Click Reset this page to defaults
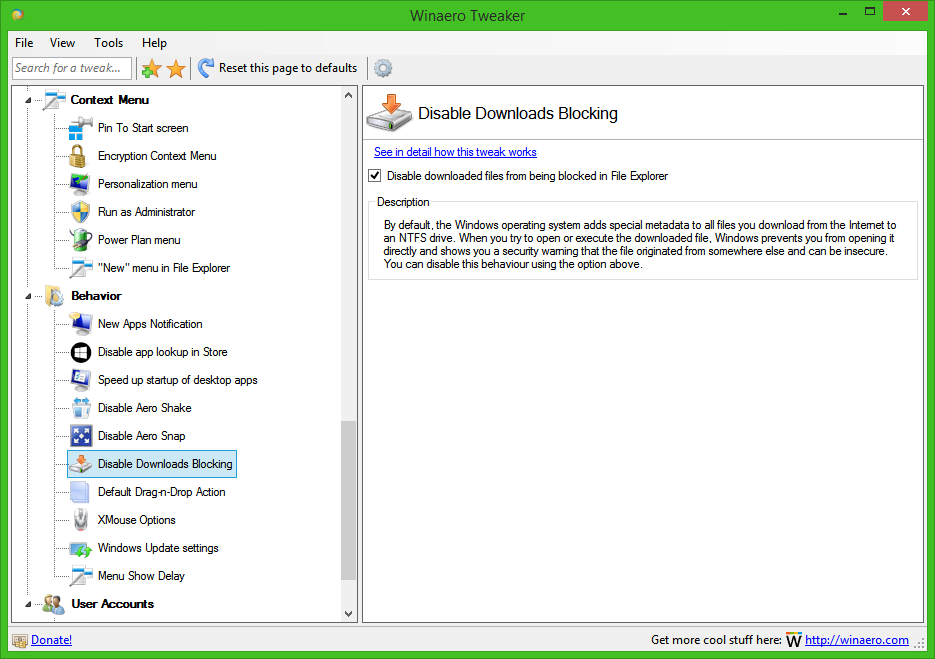Image resolution: width=935 pixels, height=659 pixels. pyautogui.click(x=277, y=68)
